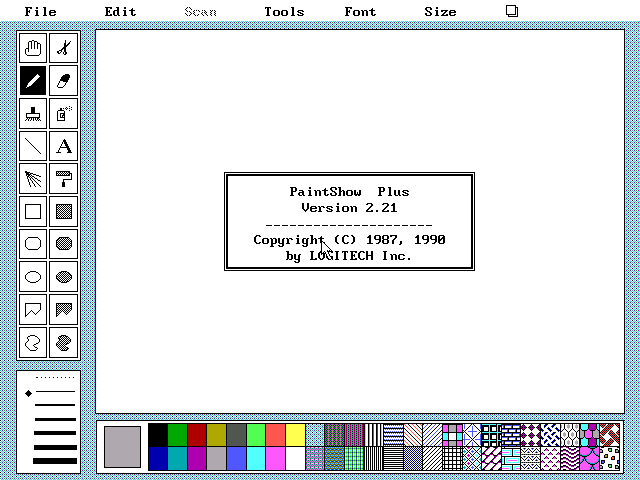640x480 pixels.
Task: Select the empty Rectangle tool
Action: (x=33, y=211)
